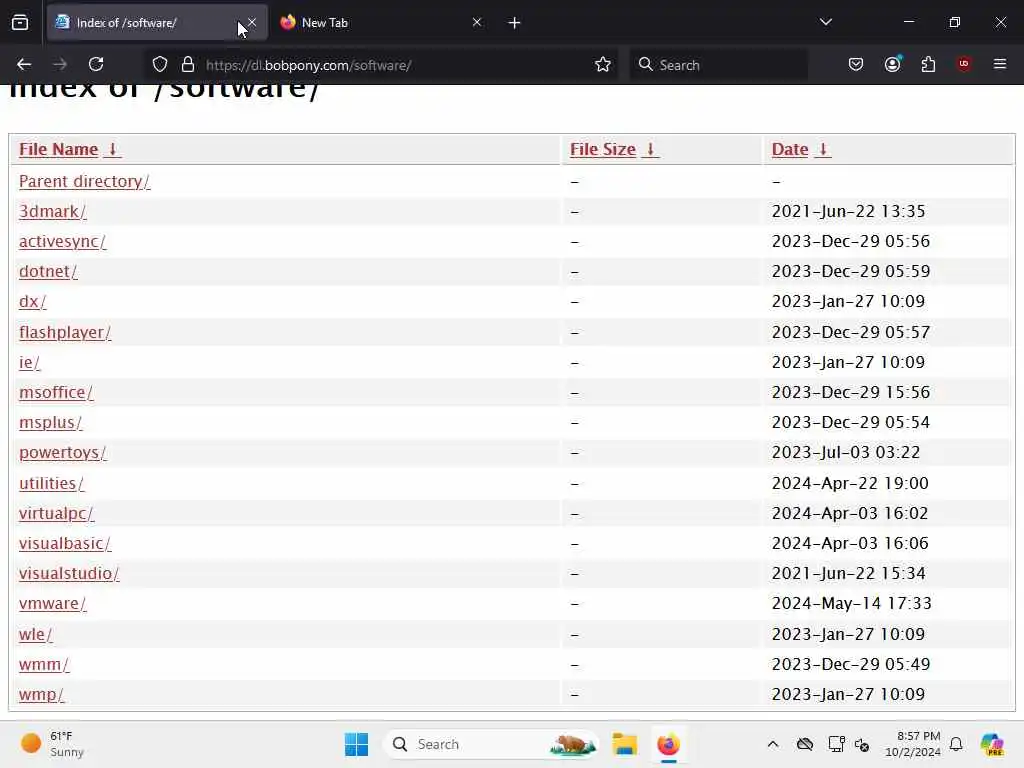The image size is (1024, 768).
Task: Open clock showing 8:57 PM
Action: pyautogui.click(x=913, y=744)
